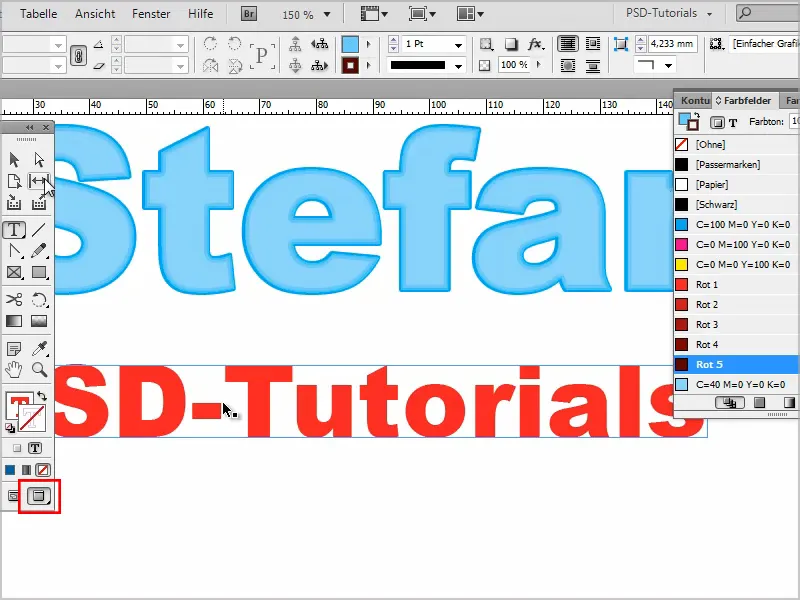This screenshot has height=600, width=800.
Task: Click the rotate 90° counter-clockwise icon
Action: (x=235, y=44)
